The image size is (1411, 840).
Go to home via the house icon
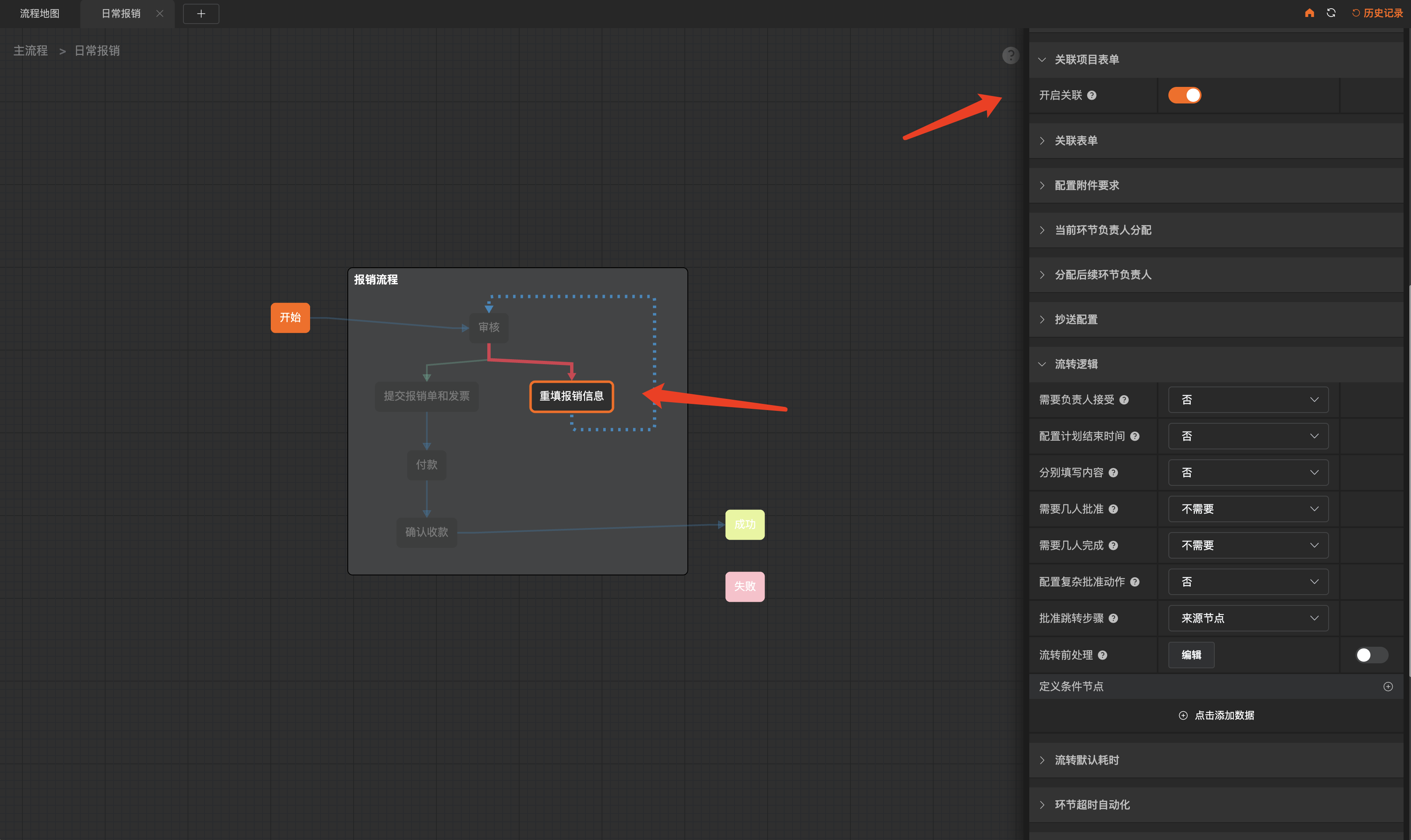point(1309,13)
